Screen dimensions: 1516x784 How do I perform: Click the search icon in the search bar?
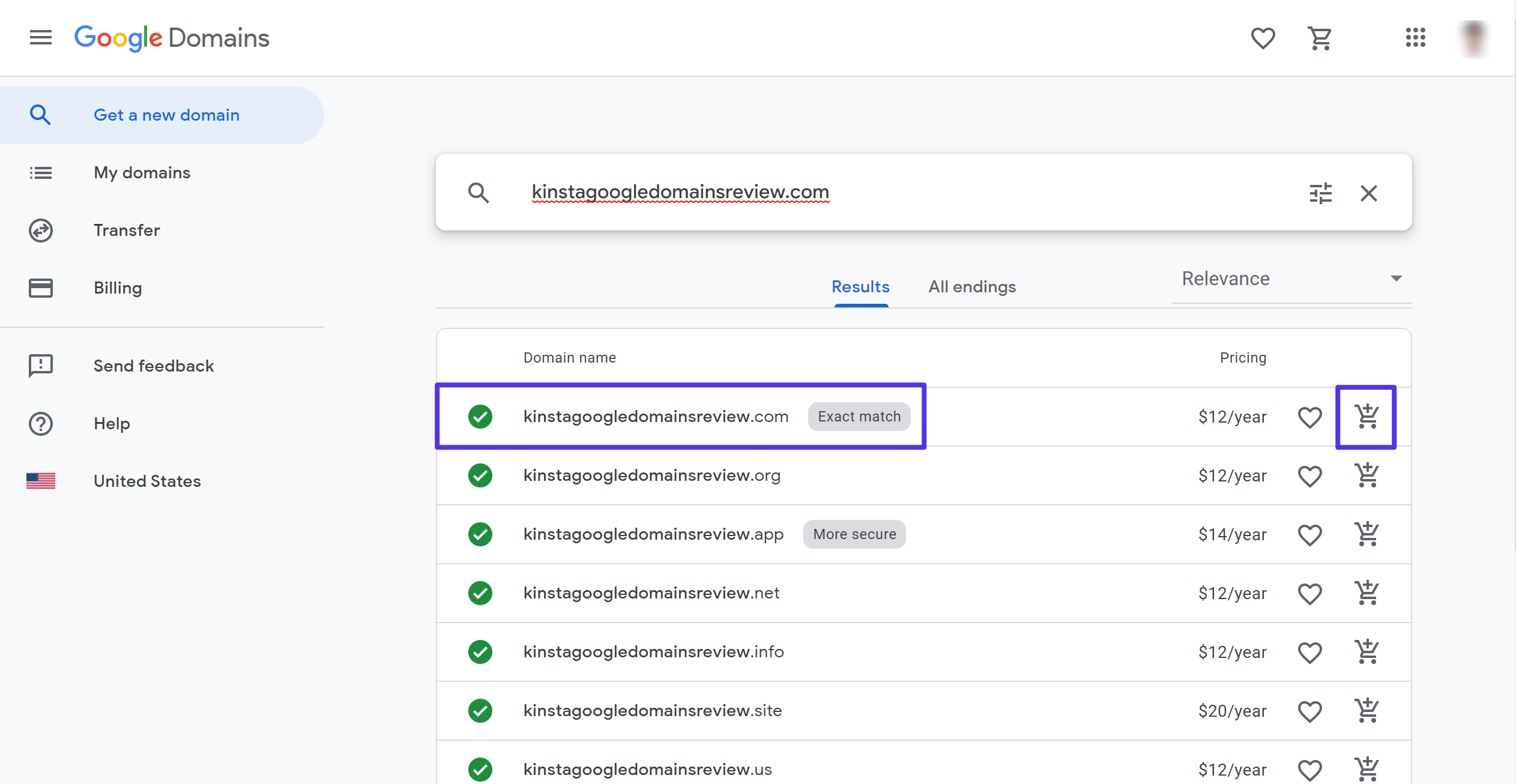coord(478,191)
